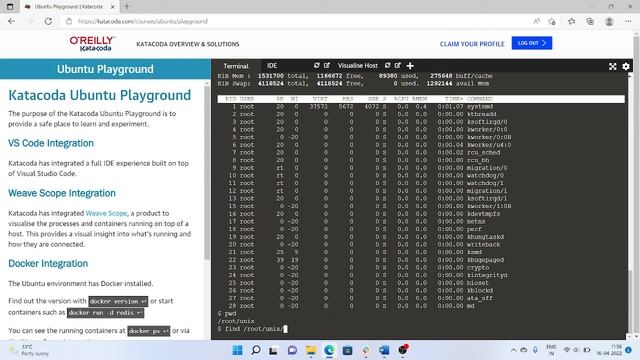Click the VS Code Integration heading

coord(51,143)
